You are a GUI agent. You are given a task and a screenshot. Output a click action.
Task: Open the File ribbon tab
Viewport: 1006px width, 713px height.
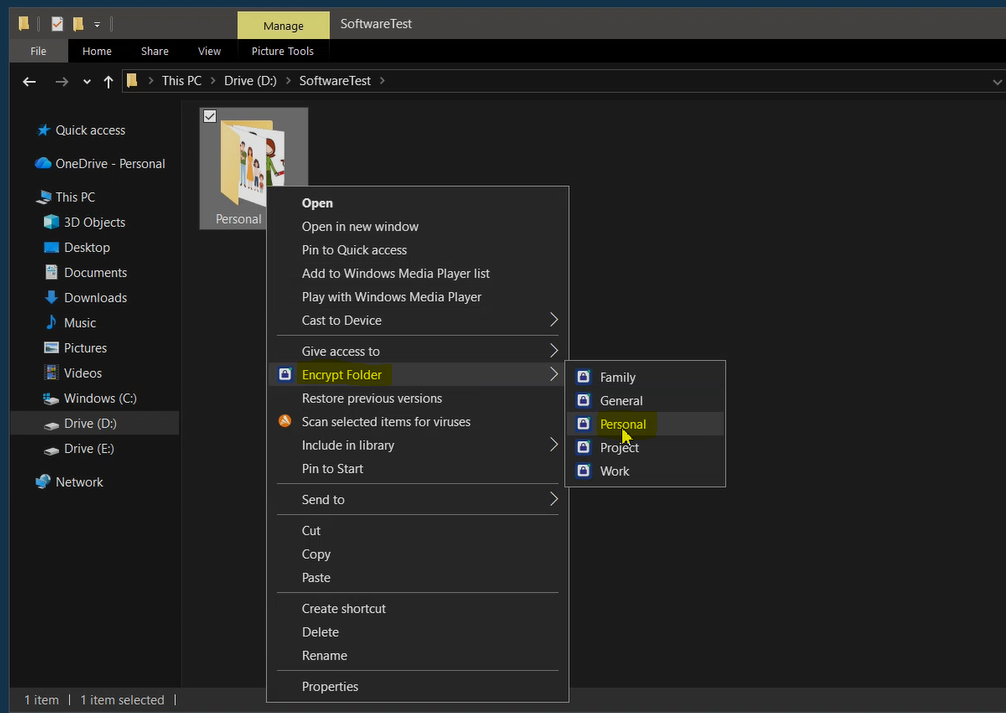pyautogui.click(x=38, y=51)
